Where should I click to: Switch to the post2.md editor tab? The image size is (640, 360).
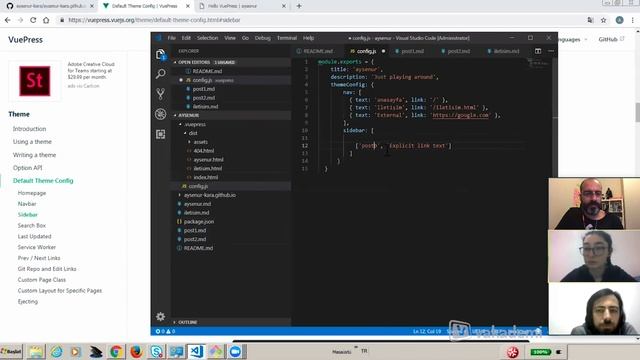coord(458,51)
